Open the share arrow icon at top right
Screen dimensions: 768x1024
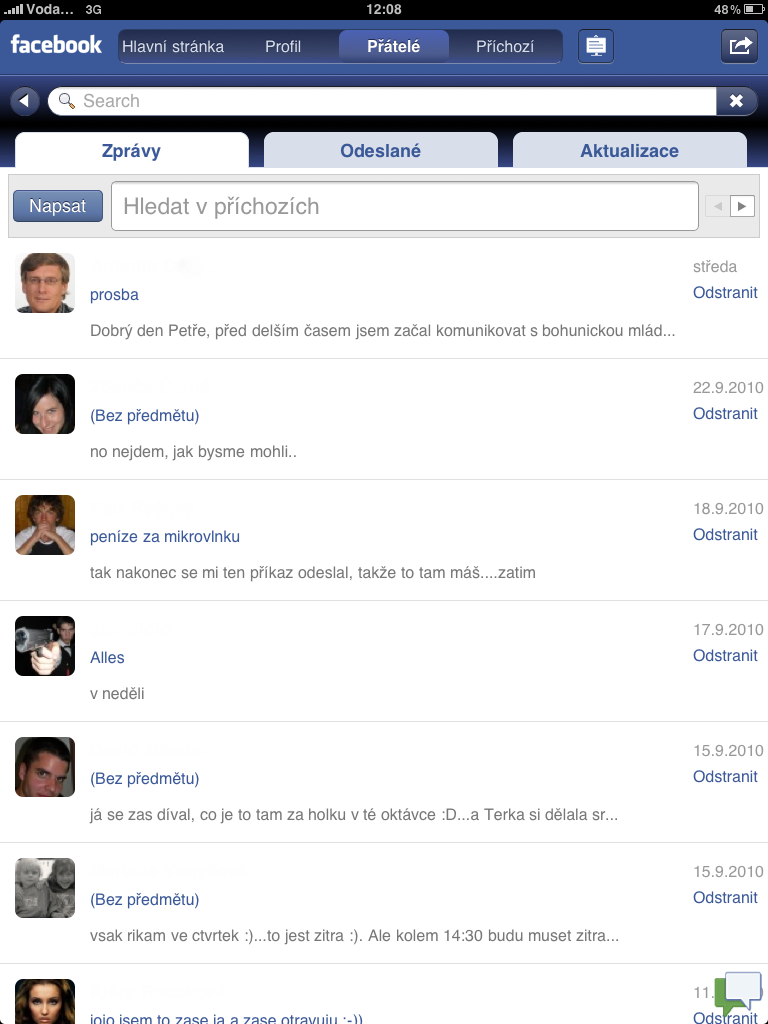[739, 46]
